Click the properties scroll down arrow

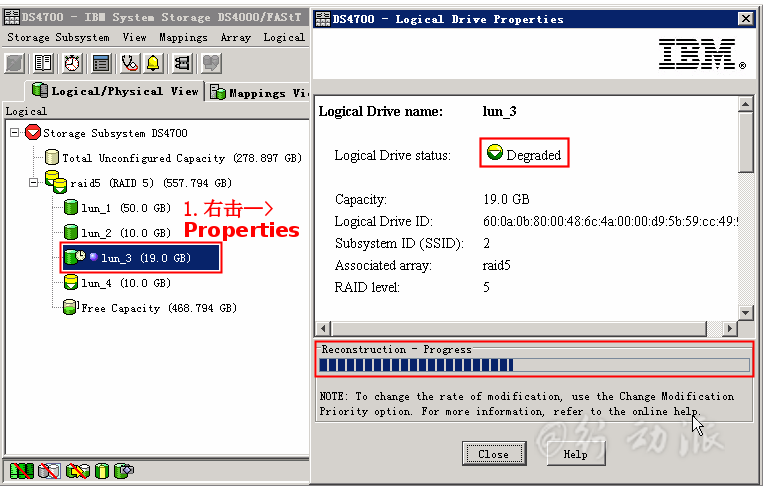(x=745, y=312)
